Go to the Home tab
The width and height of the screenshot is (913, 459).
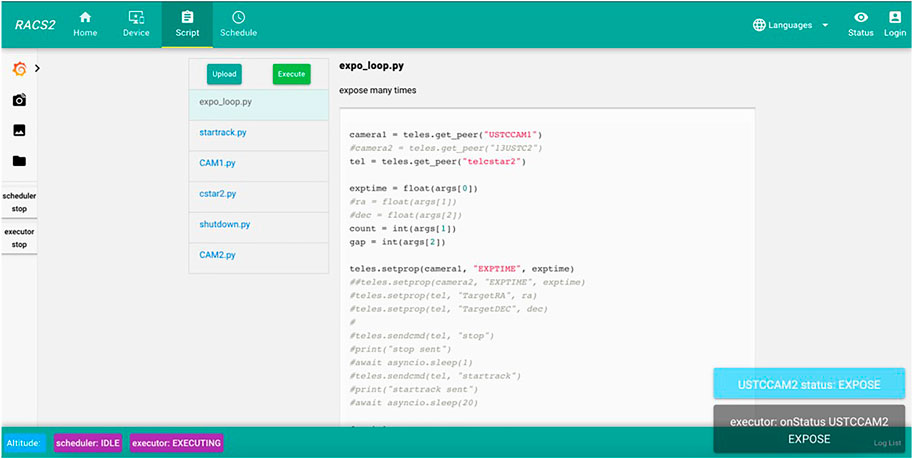point(85,24)
